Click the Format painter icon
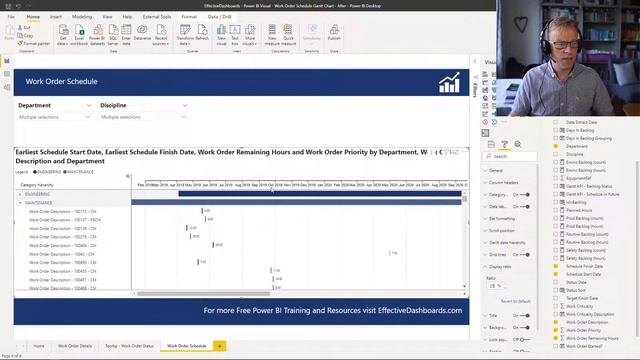 20,43
